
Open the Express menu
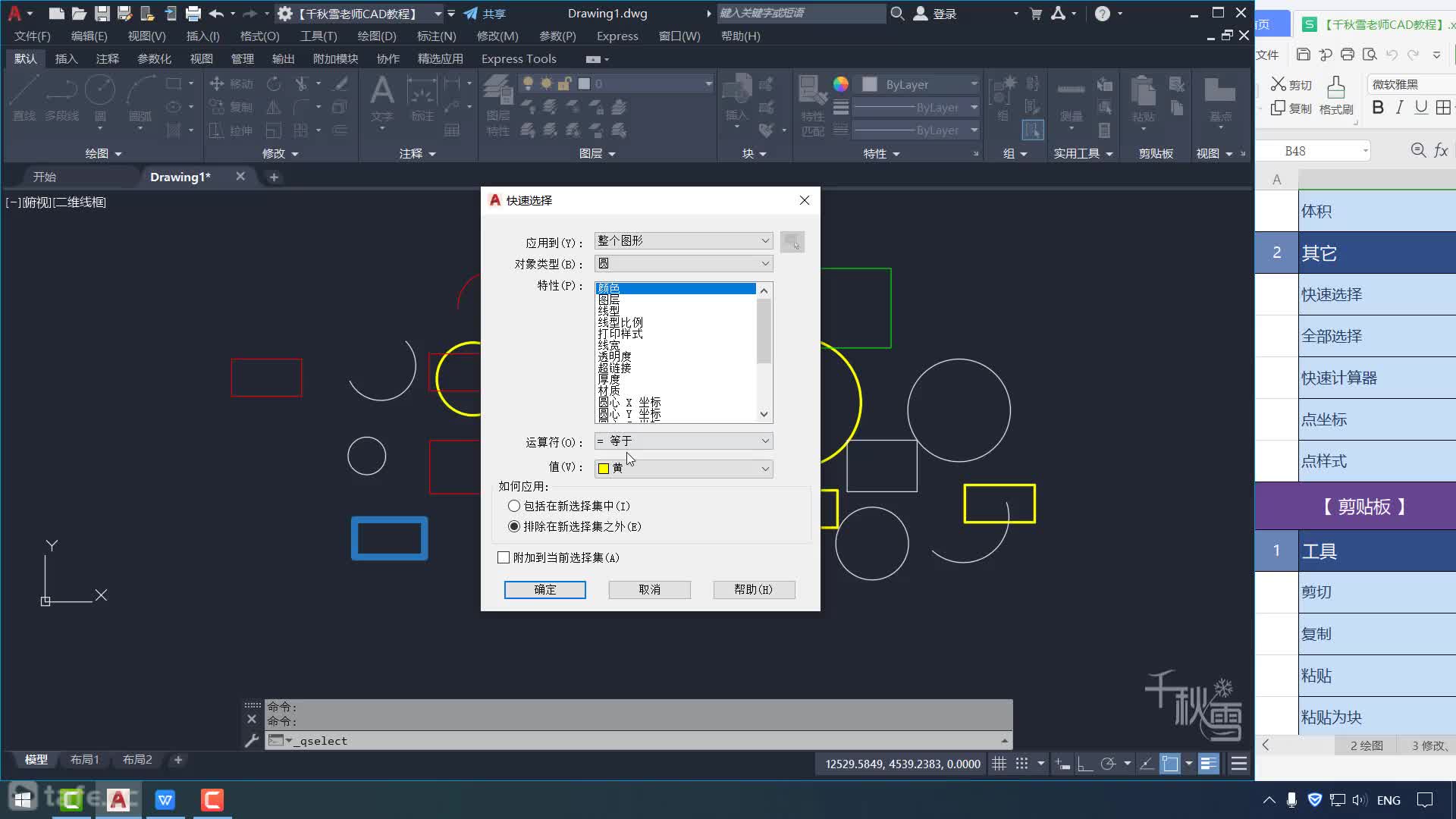pyautogui.click(x=617, y=36)
